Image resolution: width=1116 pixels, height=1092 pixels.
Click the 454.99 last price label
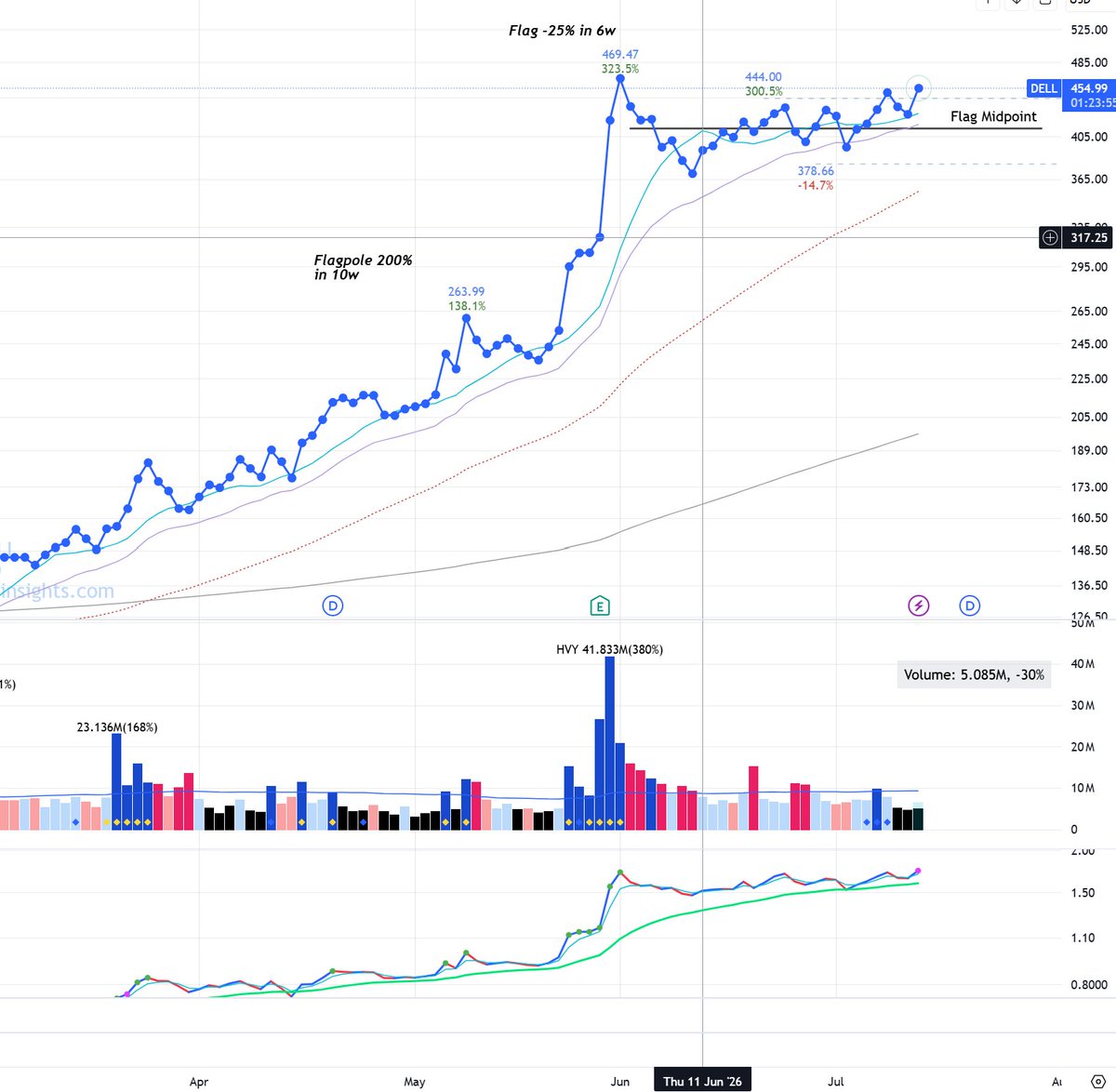1088,88
